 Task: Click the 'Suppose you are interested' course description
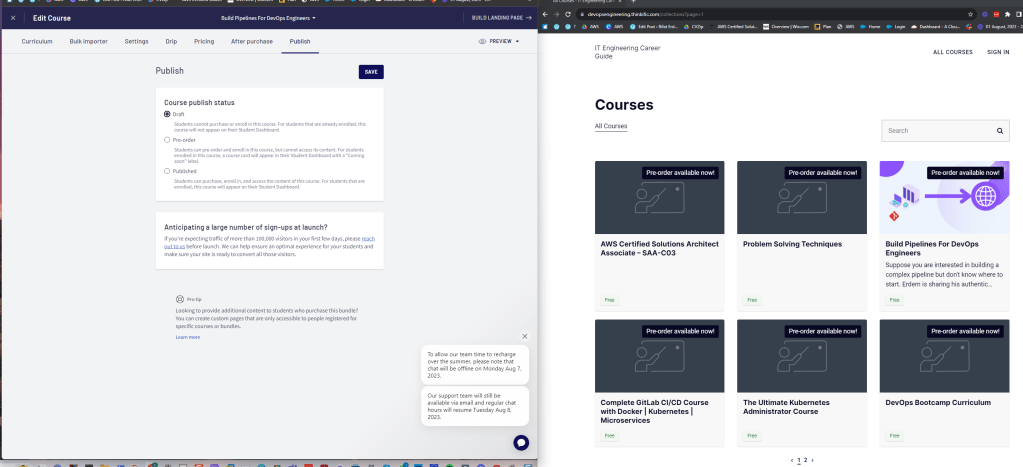(943, 275)
